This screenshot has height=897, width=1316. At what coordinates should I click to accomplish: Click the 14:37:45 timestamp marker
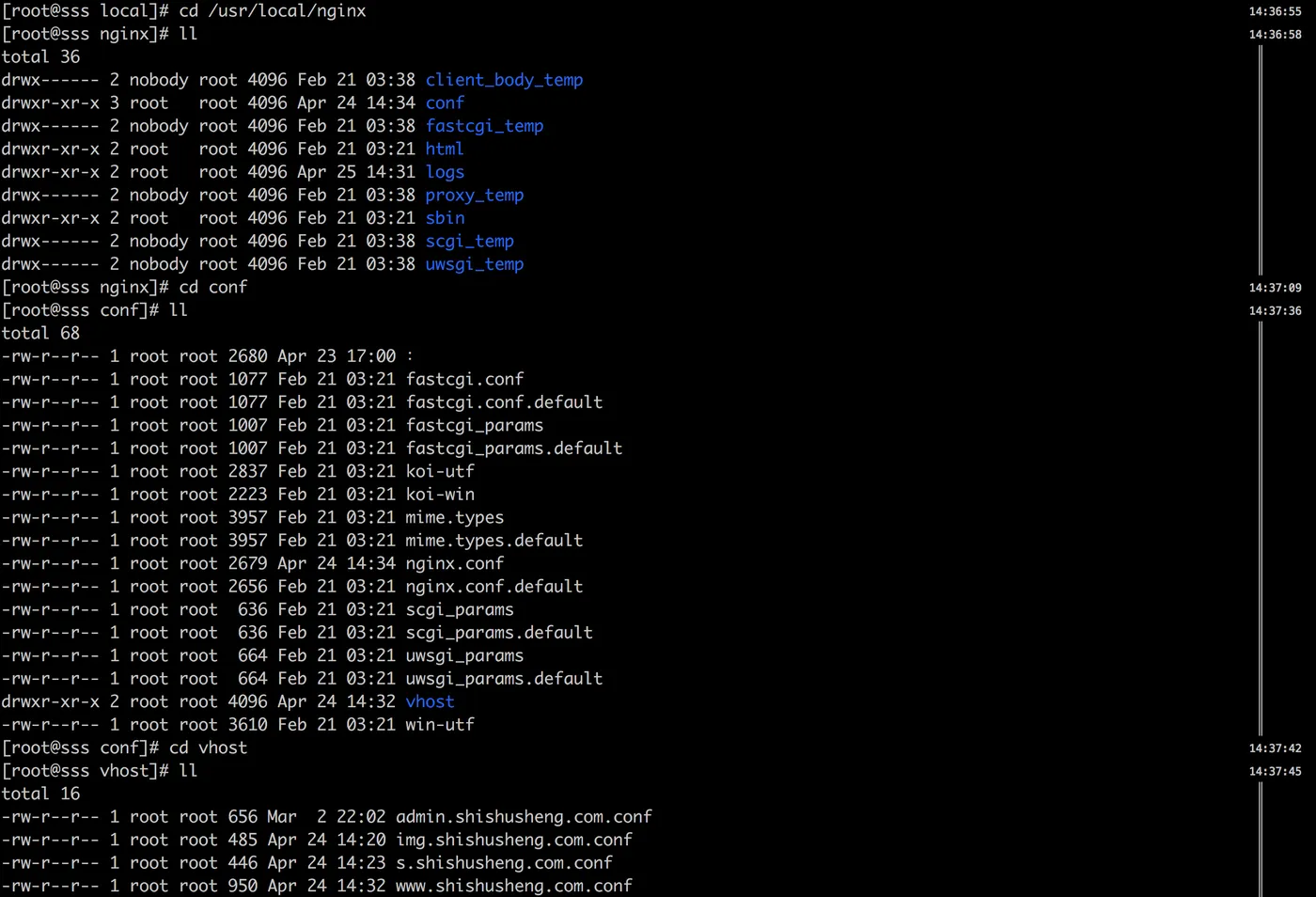[x=1275, y=772]
